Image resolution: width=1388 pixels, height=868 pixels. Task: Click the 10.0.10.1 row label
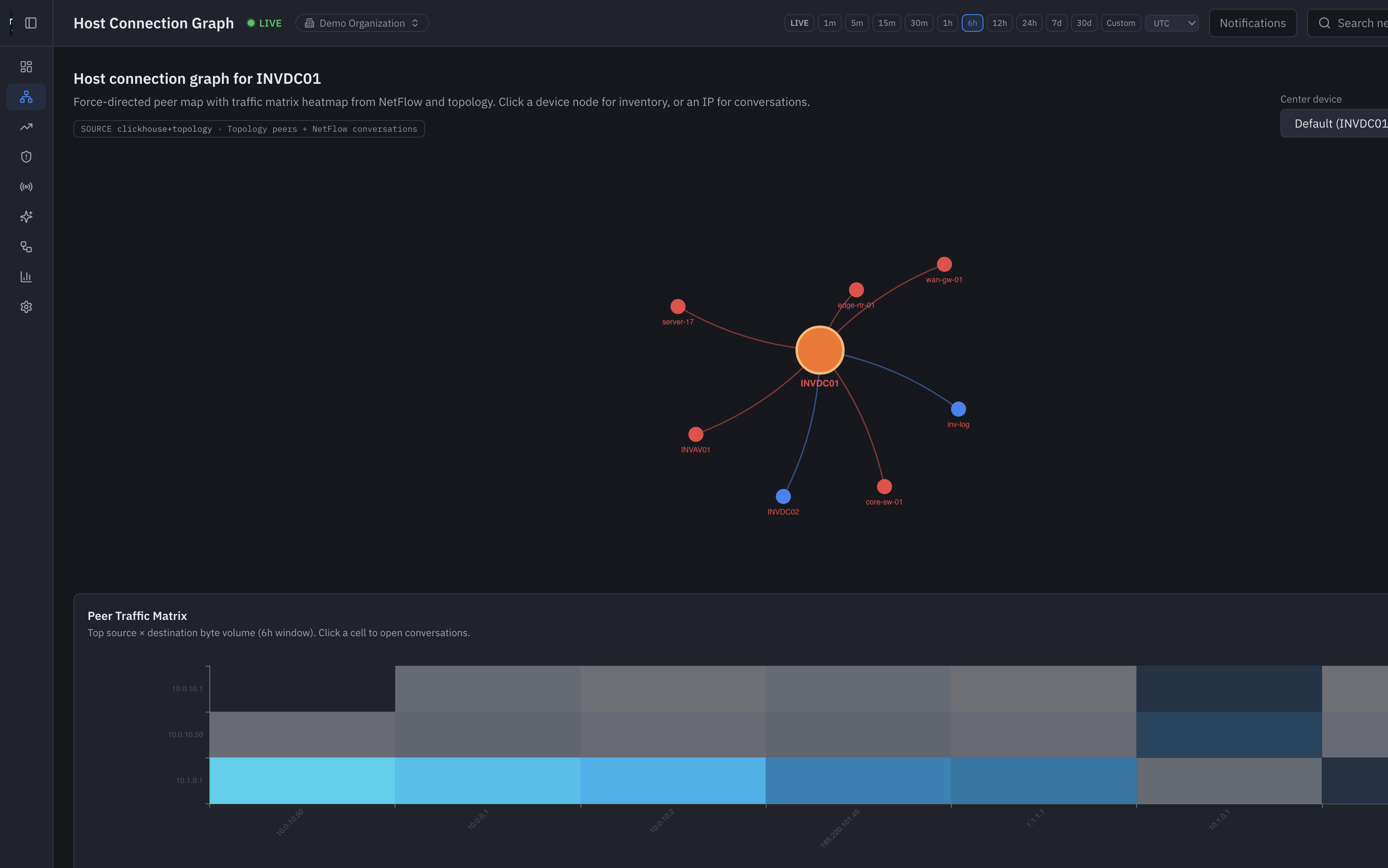[187, 689]
